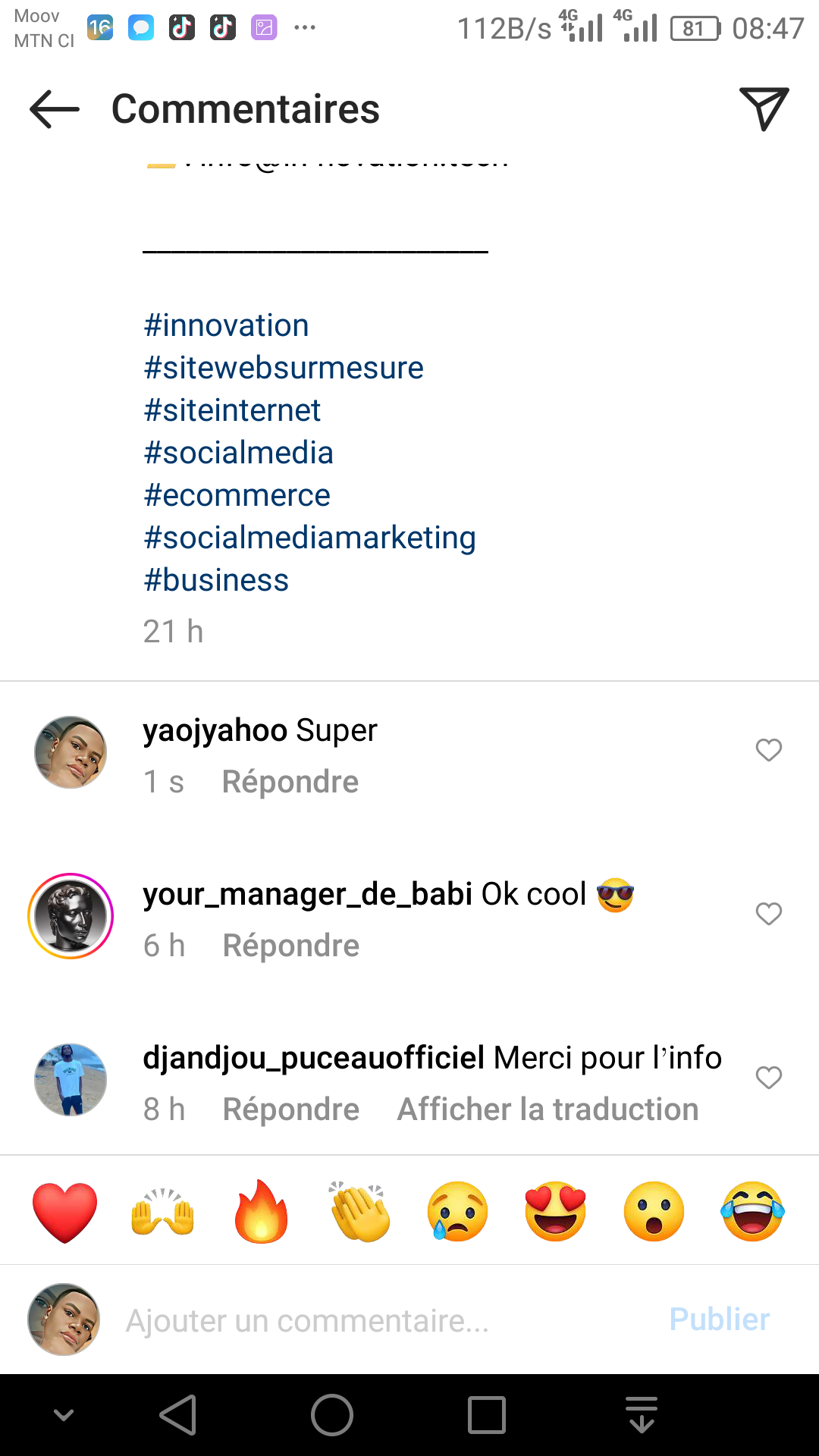
Task: Hide keyboard with Android down chevron
Action: point(64,1415)
